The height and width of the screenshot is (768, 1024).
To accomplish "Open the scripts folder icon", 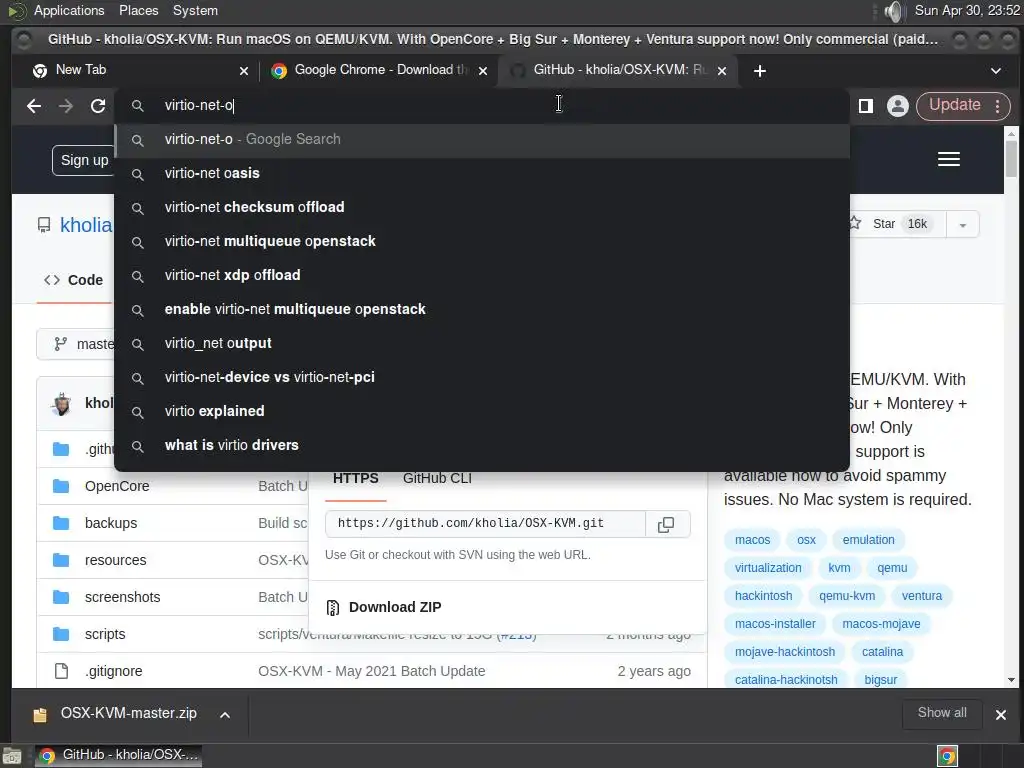I will (61, 634).
